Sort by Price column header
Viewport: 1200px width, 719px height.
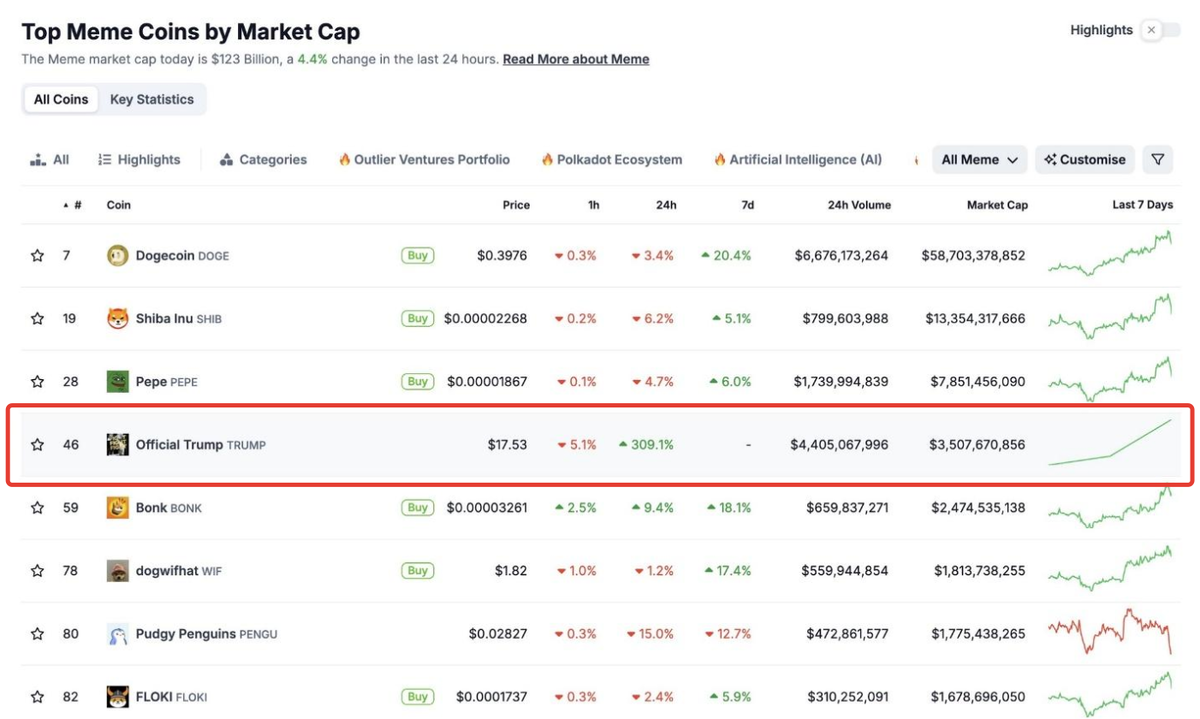516,205
